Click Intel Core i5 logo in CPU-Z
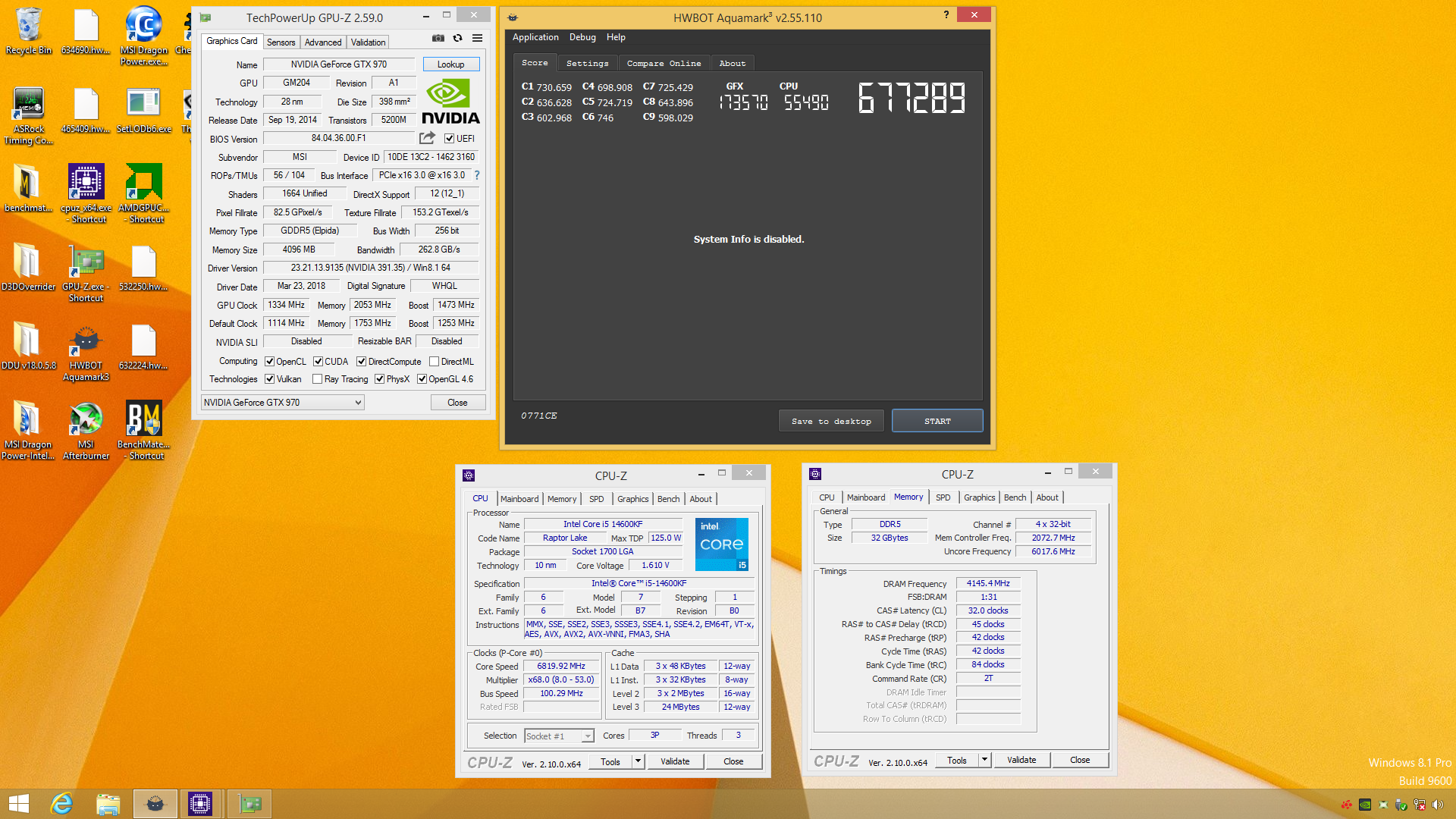The width and height of the screenshot is (1456, 819). tap(722, 544)
